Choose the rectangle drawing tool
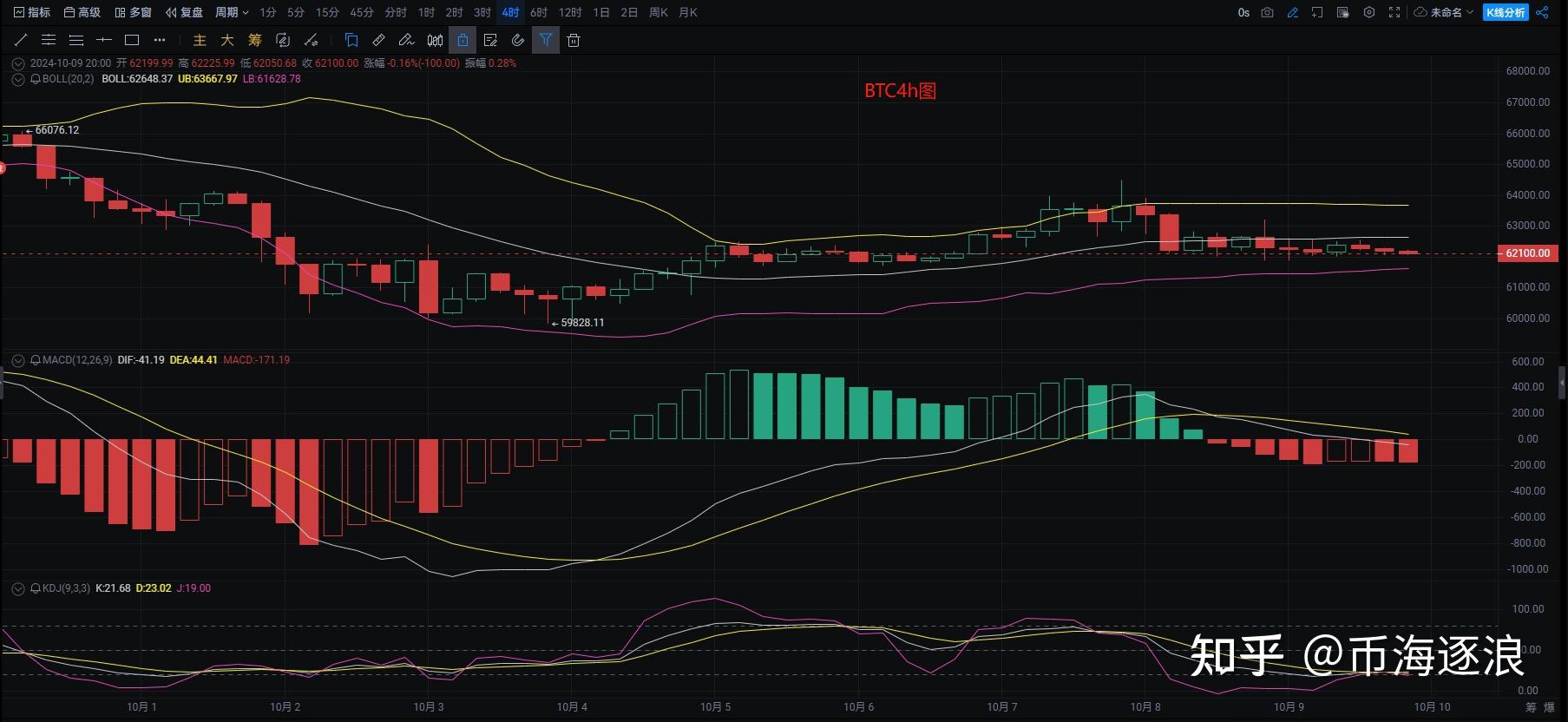This screenshot has height=722, width=1568. 132,40
